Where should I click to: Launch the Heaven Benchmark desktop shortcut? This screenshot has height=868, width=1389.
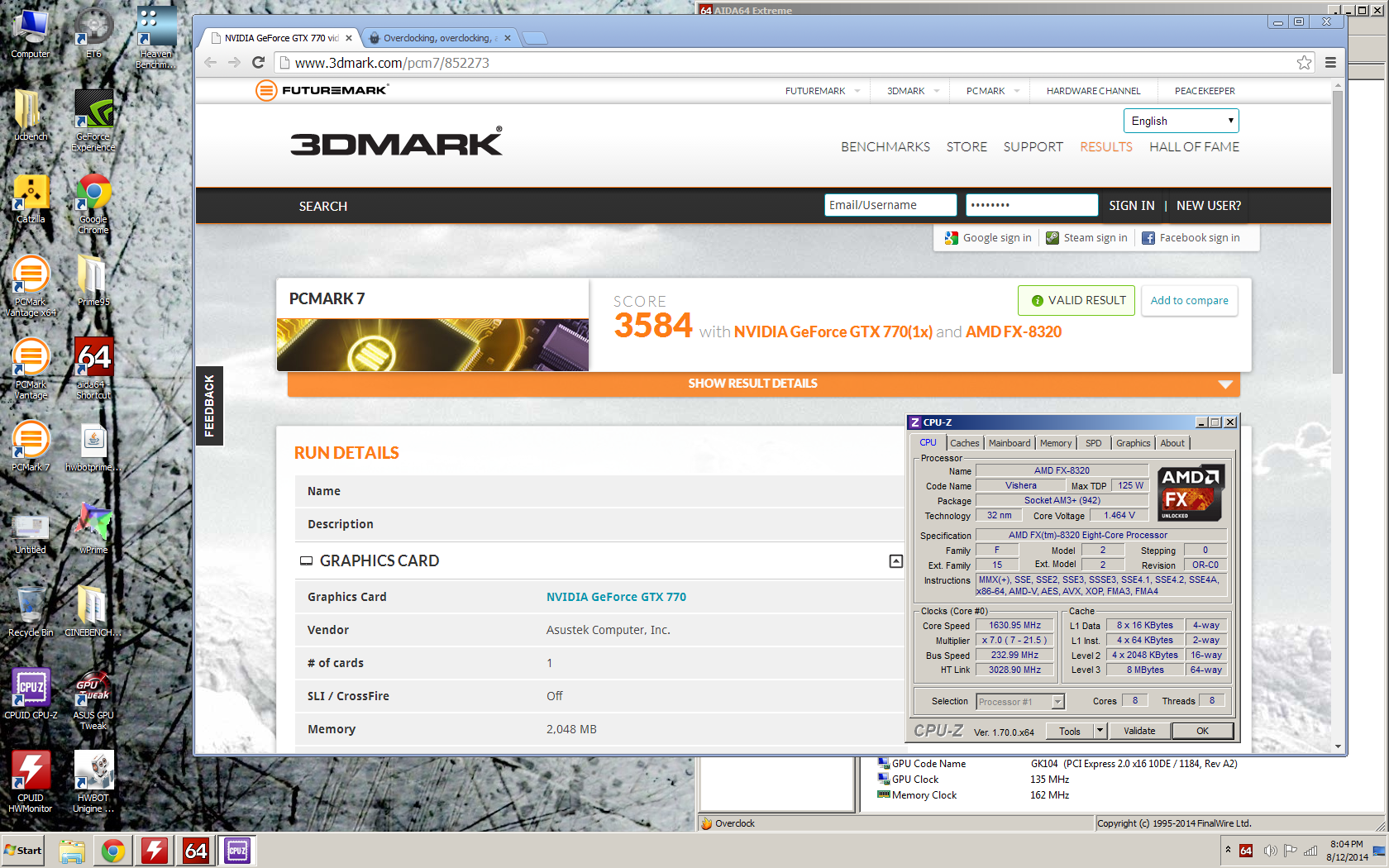[156, 37]
